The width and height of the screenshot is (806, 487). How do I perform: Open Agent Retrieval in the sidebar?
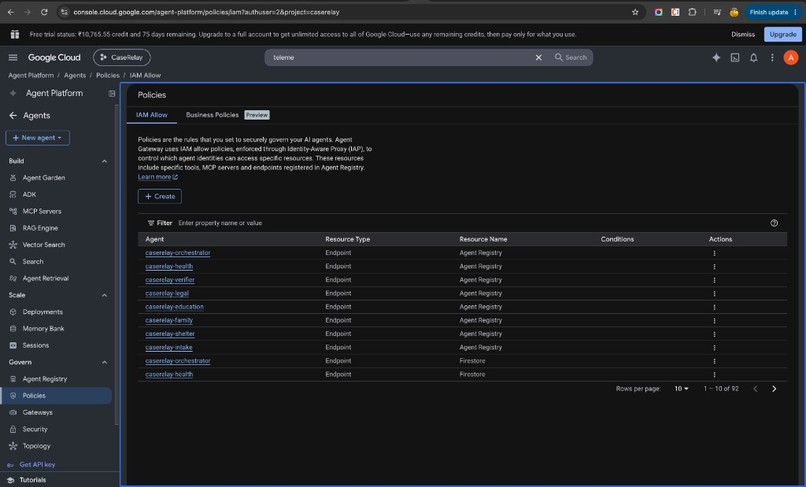pos(45,278)
